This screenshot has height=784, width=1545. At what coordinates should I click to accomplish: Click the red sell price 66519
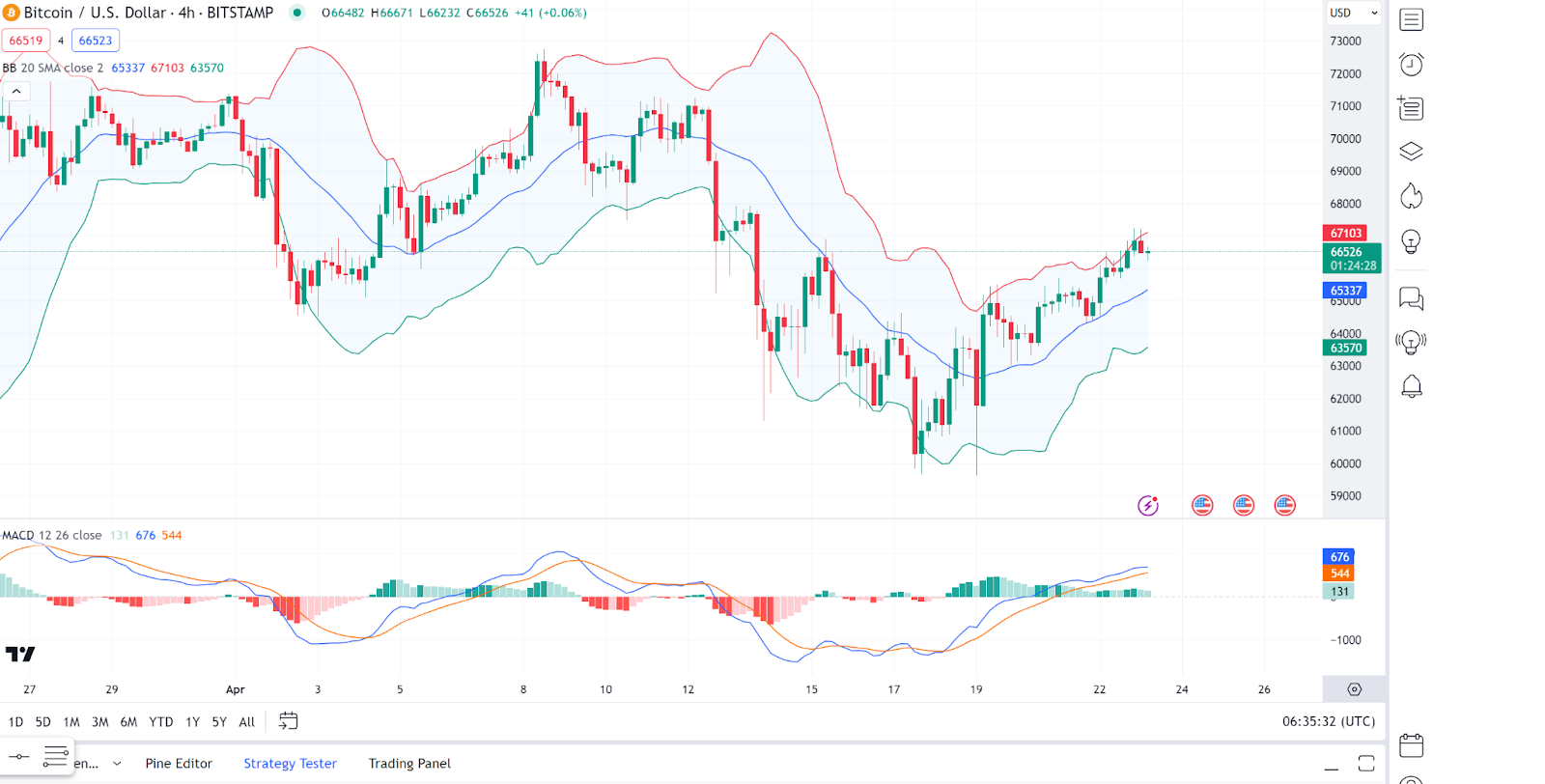point(26,41)
